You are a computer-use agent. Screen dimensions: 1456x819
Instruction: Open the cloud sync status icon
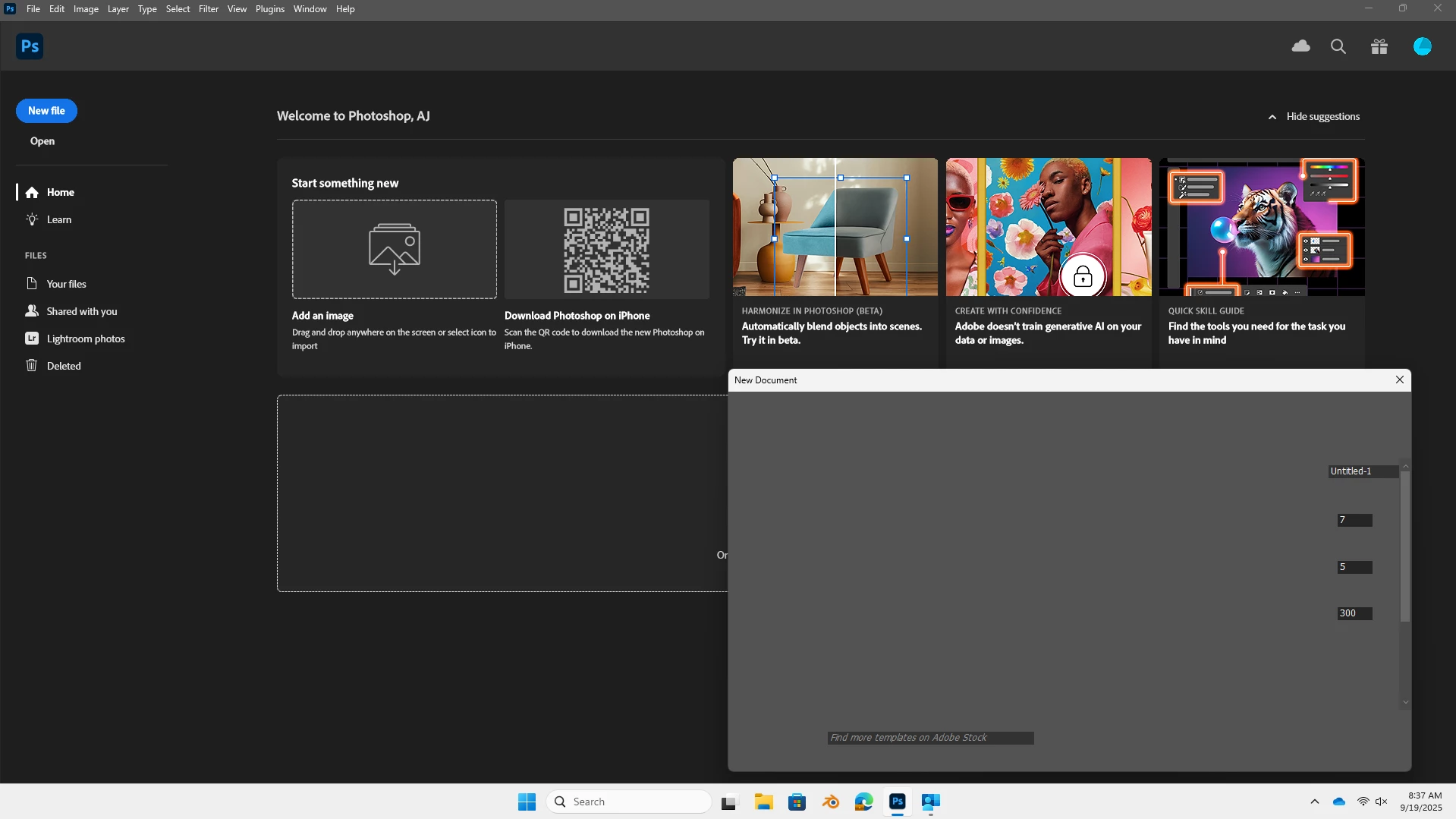pos(1300,46)
